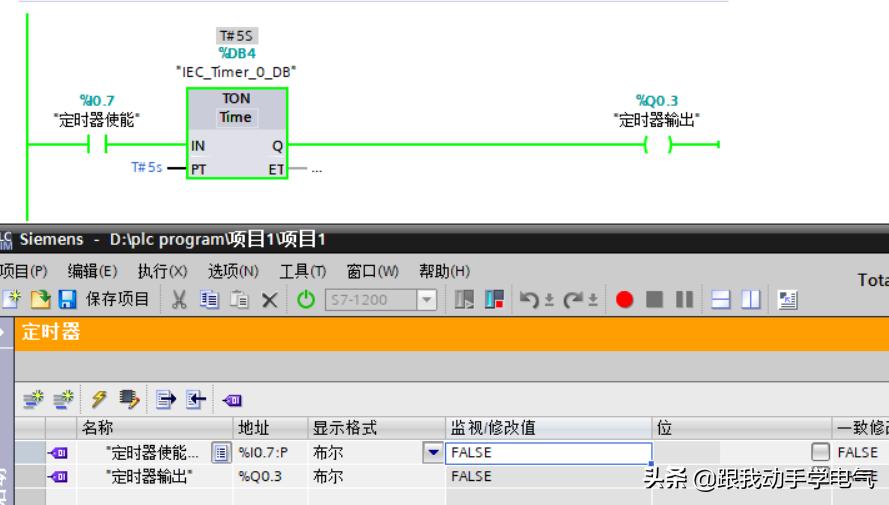Open the 项目(P) menu
Image resolution: width=889 pixels, height=505 pixels.
pyautogui.click(x=24, y=271)
